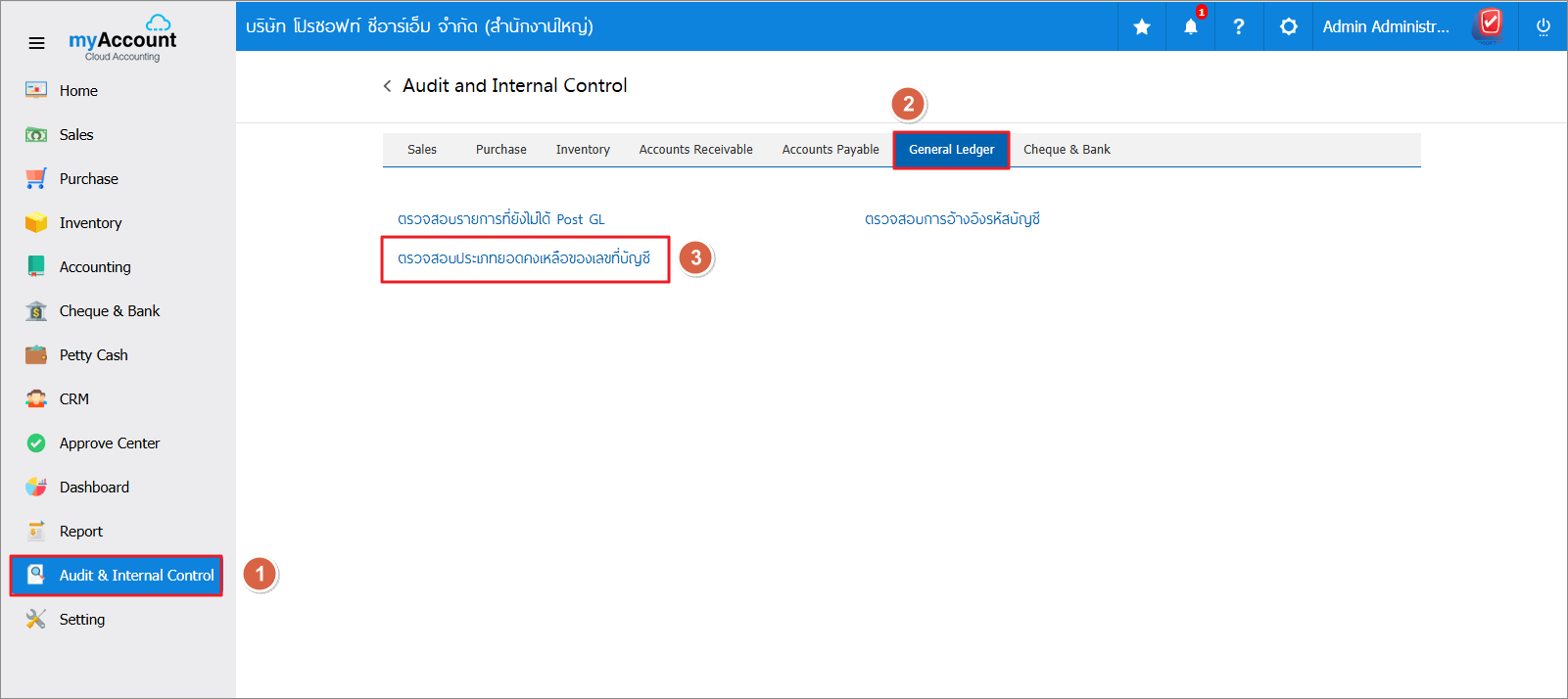The image size is (1568, 699).
Task: Open the Accounts Payable tab
Action: pos(831,150)
